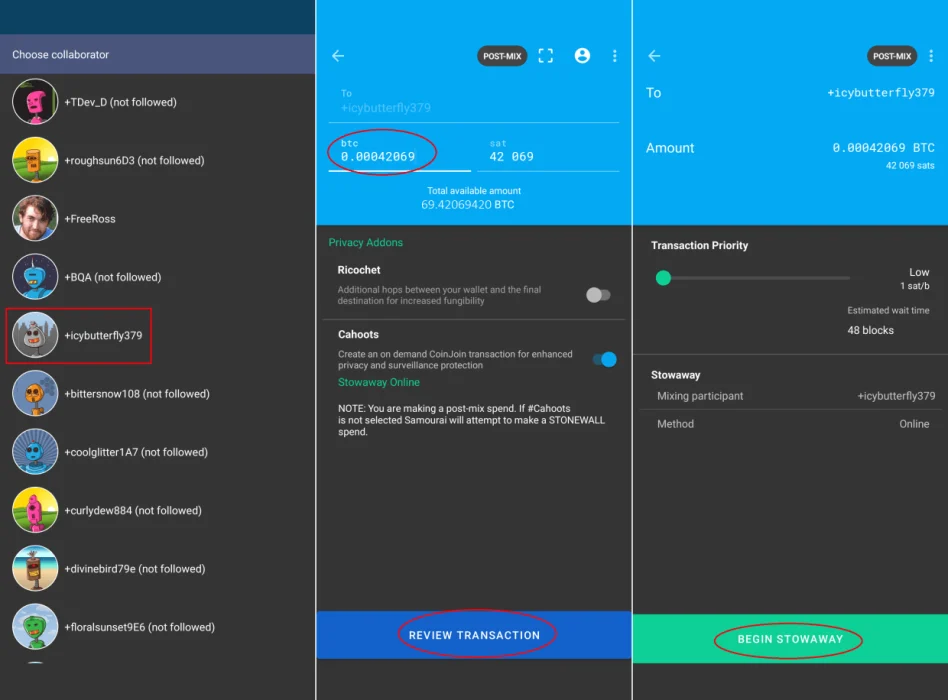Image resolution: width=948 pixels, height=700 pixels.
Task: Go back from the review transaction screen
Action: pos(654,56)
